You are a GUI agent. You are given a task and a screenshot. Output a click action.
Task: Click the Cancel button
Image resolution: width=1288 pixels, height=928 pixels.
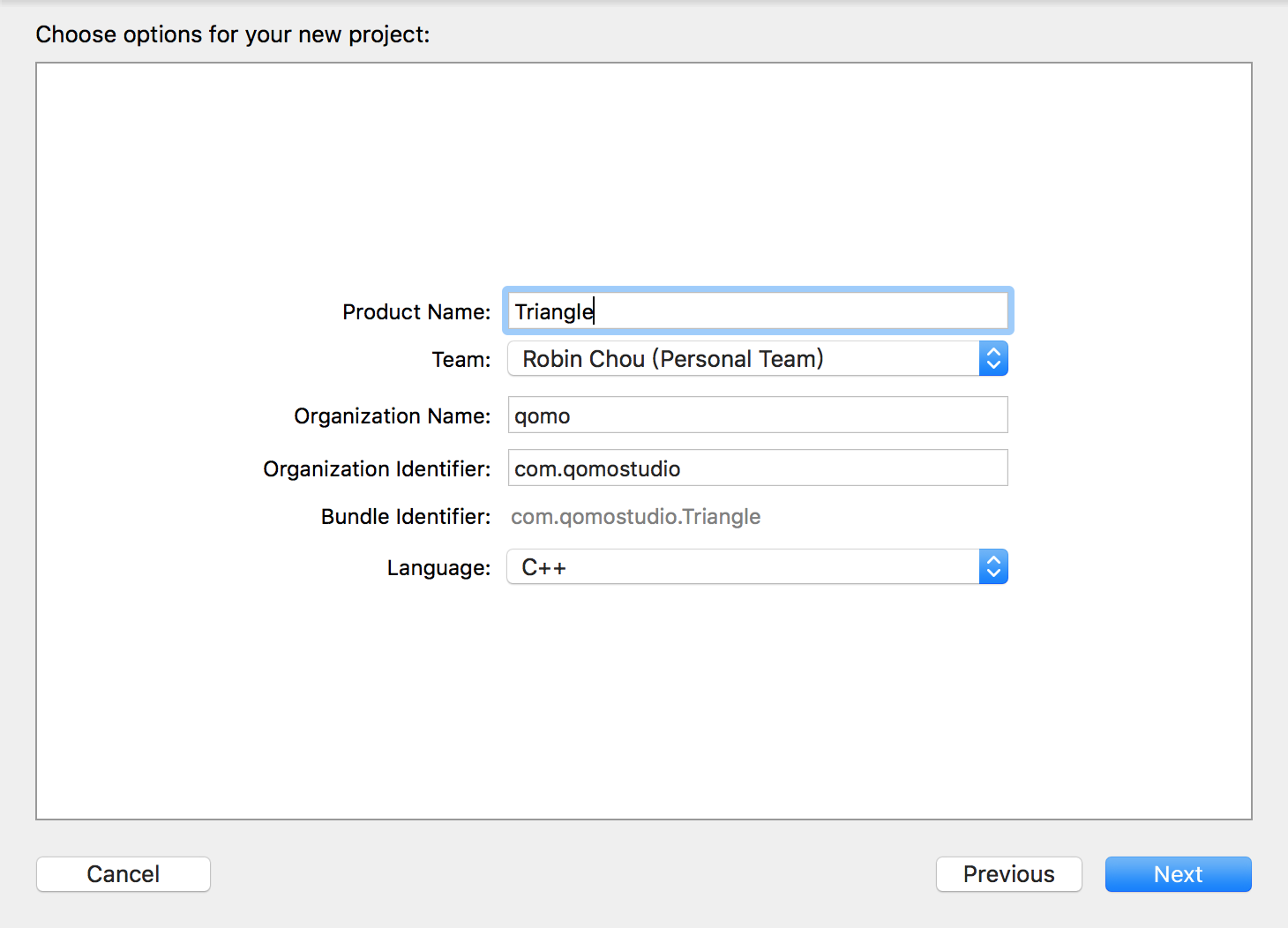tap(124, 874)
